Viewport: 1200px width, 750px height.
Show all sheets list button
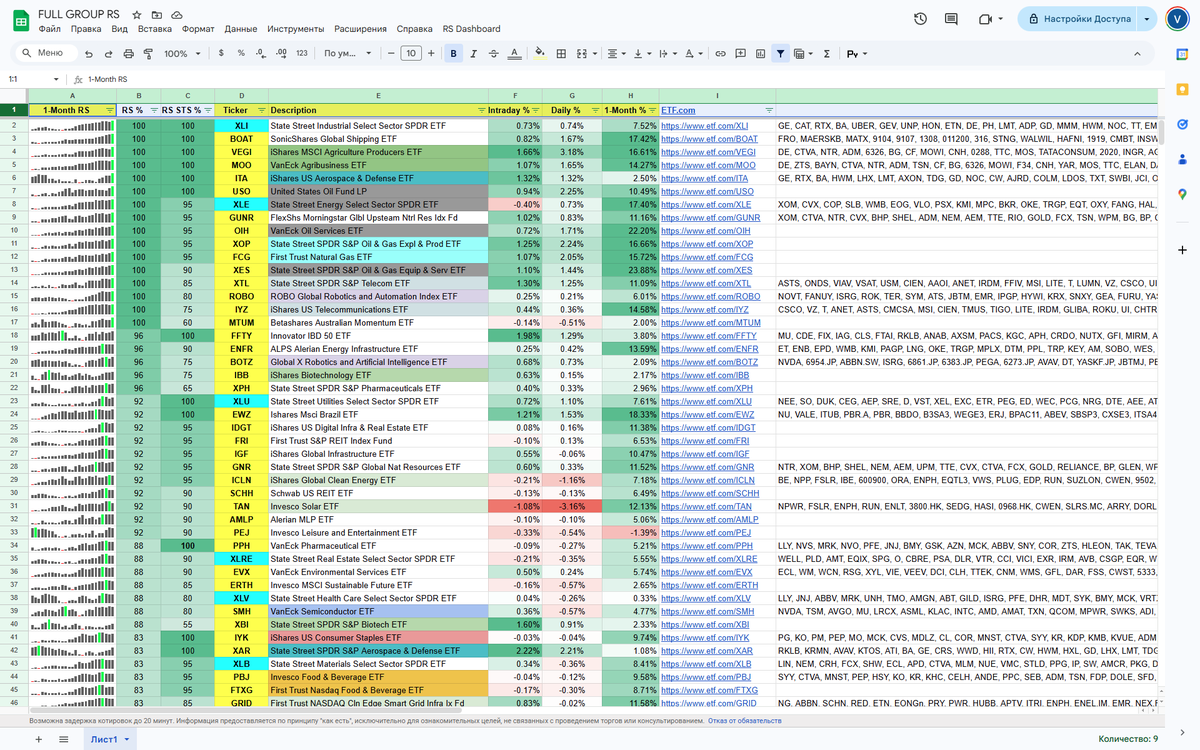pyautogui.click(x=63, y=739)
